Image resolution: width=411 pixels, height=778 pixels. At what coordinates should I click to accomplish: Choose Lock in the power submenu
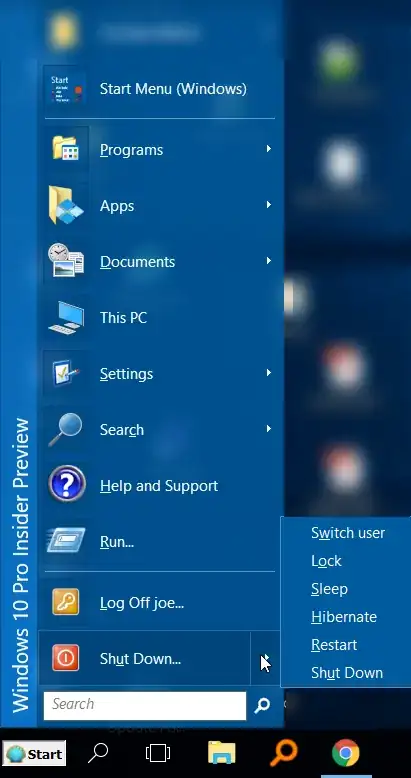(326, 561)
